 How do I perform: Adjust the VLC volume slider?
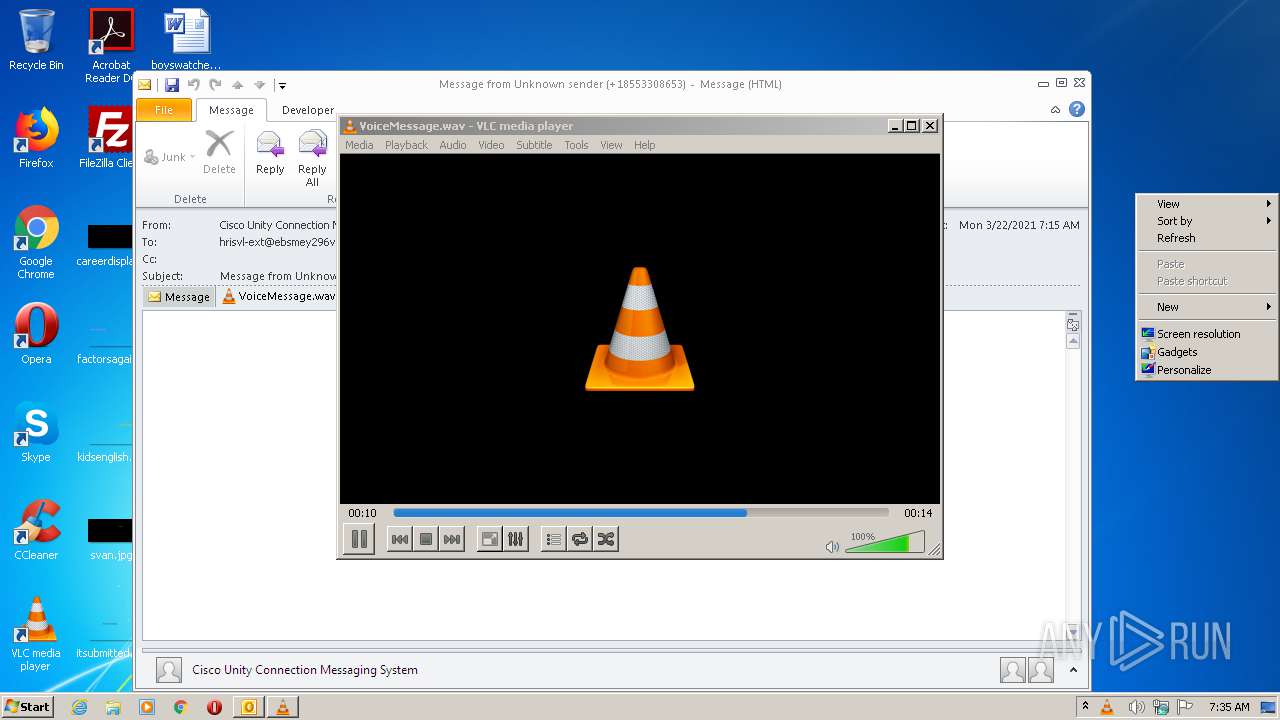pyautogui.click(x=884, y=542)
